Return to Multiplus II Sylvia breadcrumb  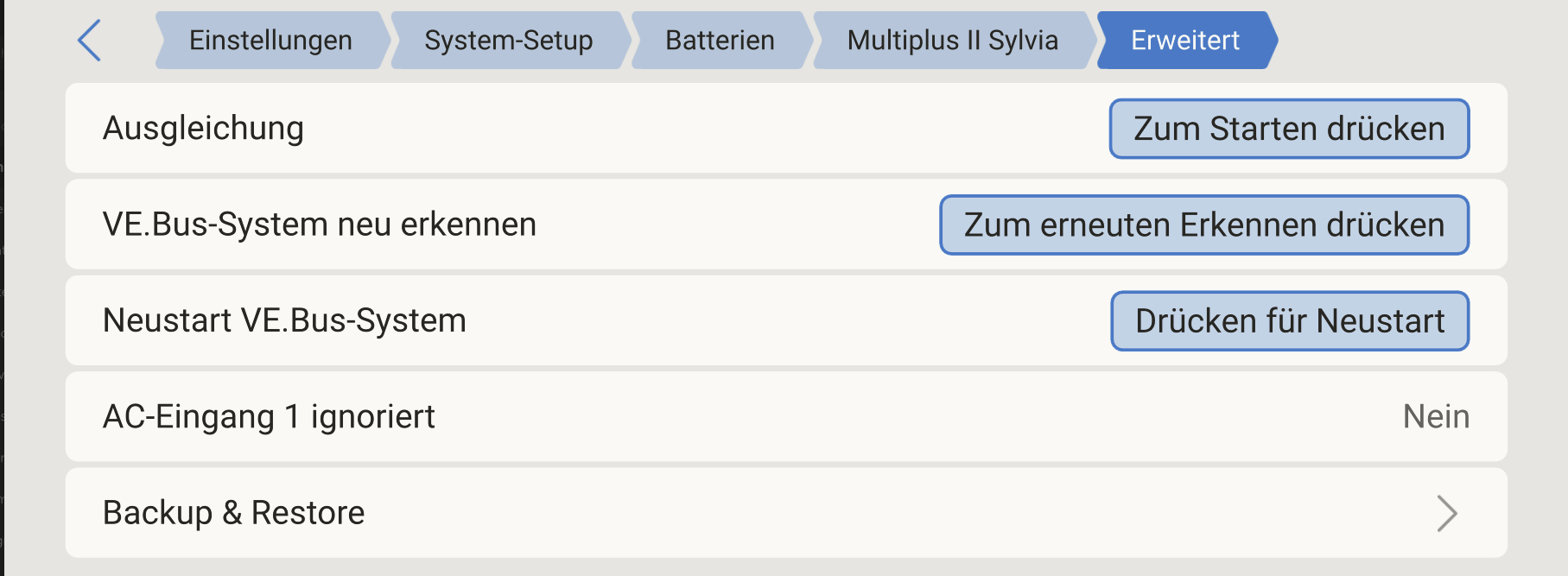click(952, 41)
